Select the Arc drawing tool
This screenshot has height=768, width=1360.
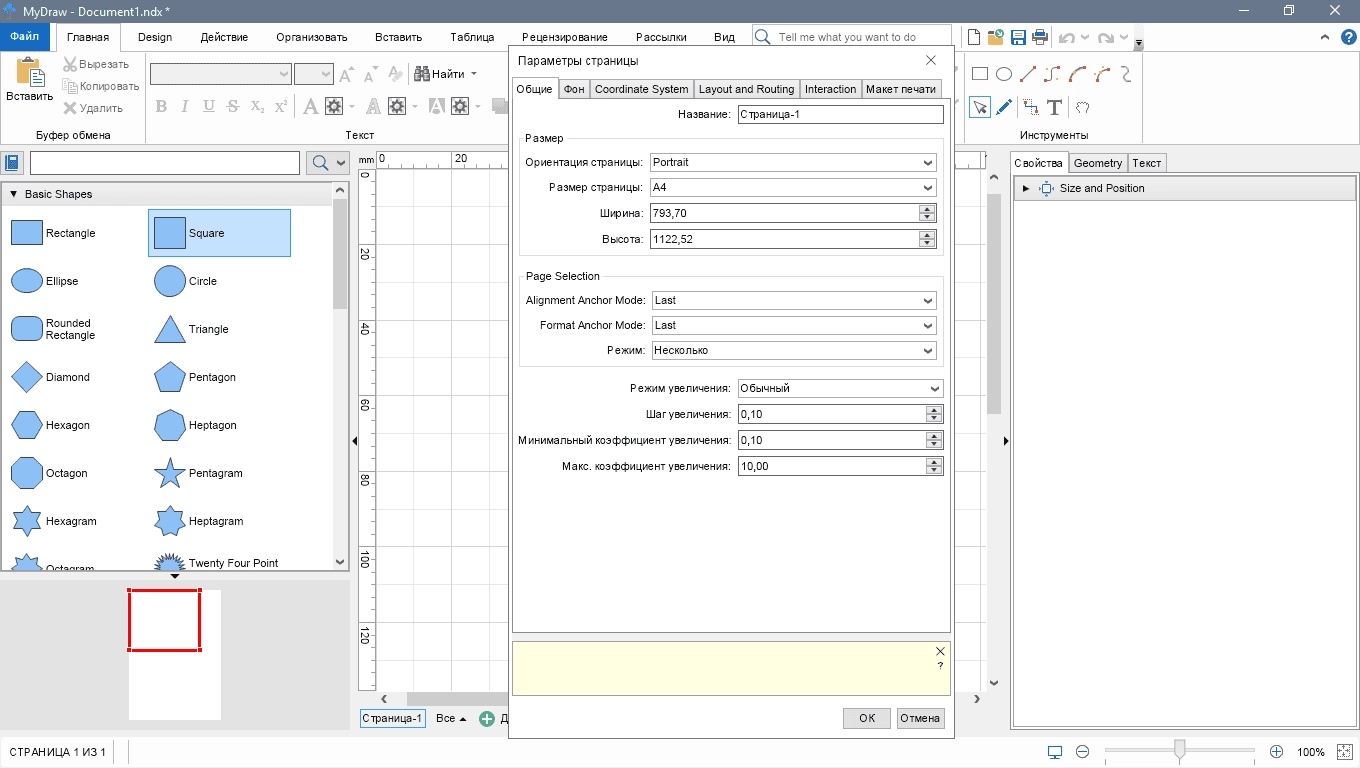tap(1077, 74)
